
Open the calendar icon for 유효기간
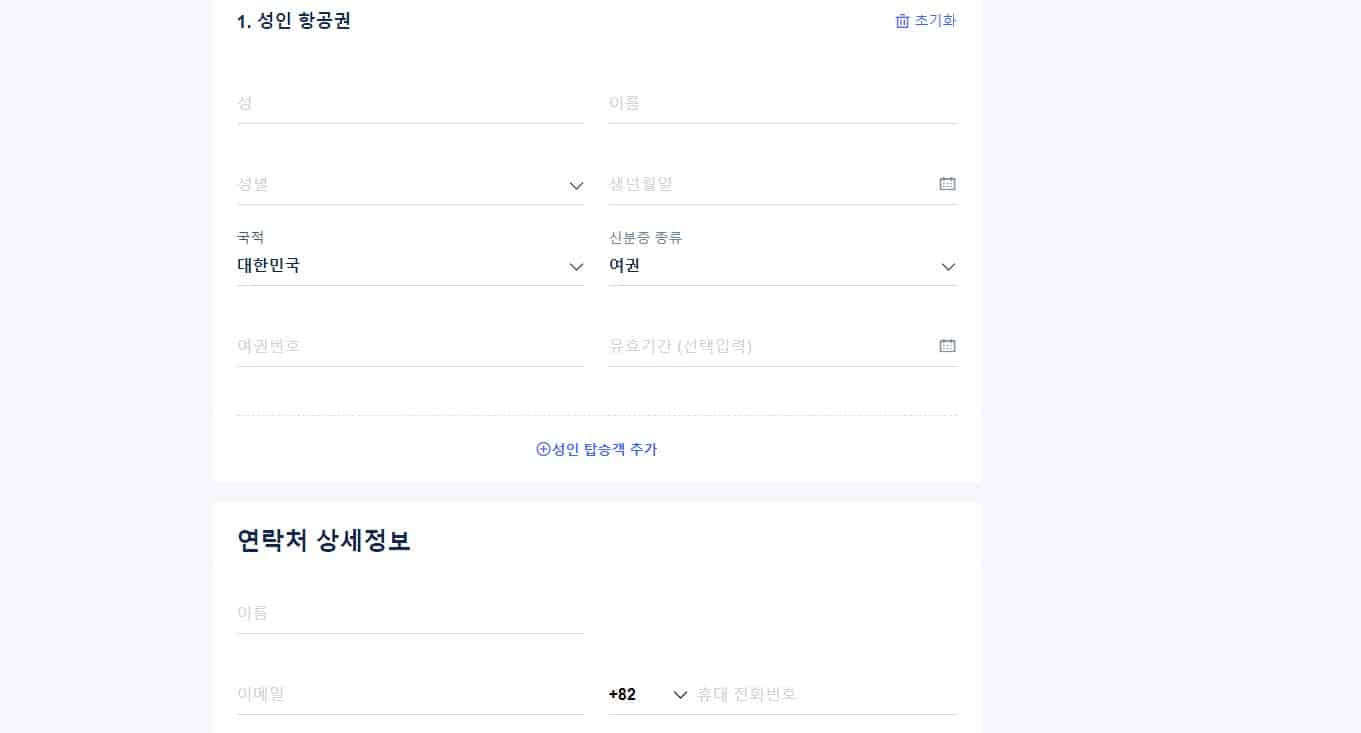tap(947, 346)
